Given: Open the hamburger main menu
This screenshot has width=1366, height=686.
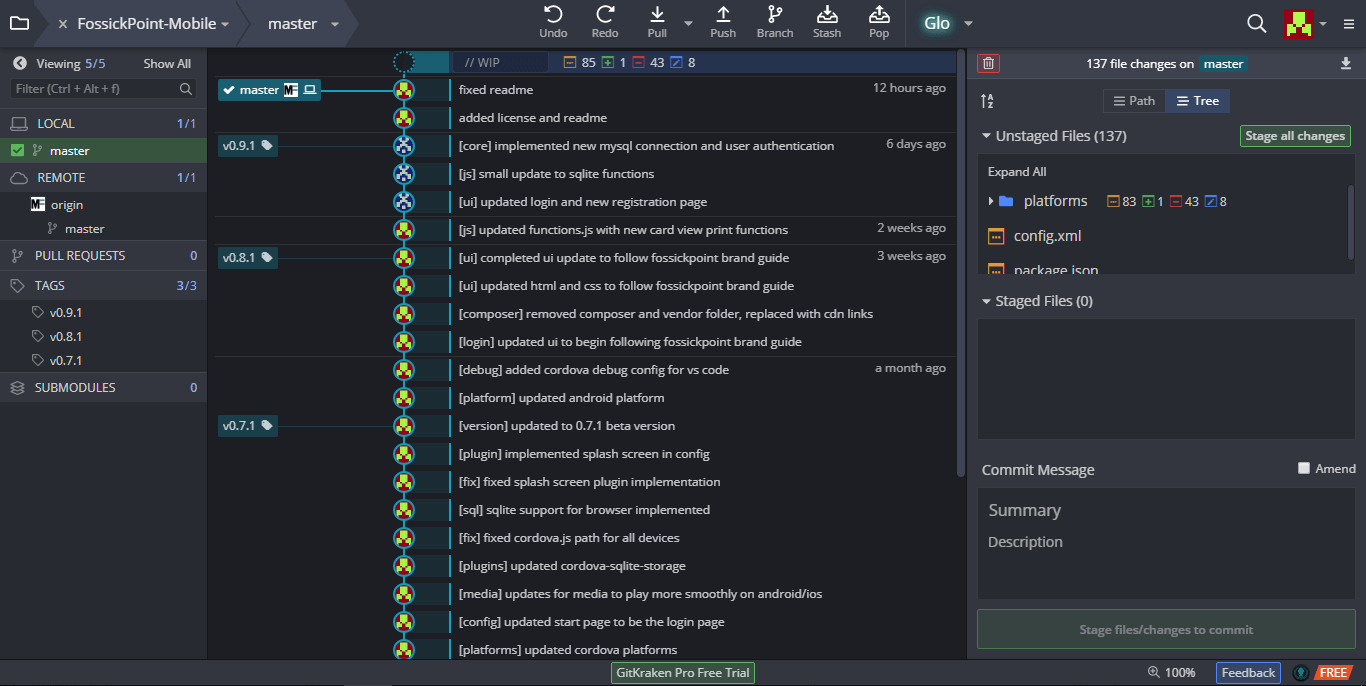Looking at the screenshot, I should (1349, 24).
